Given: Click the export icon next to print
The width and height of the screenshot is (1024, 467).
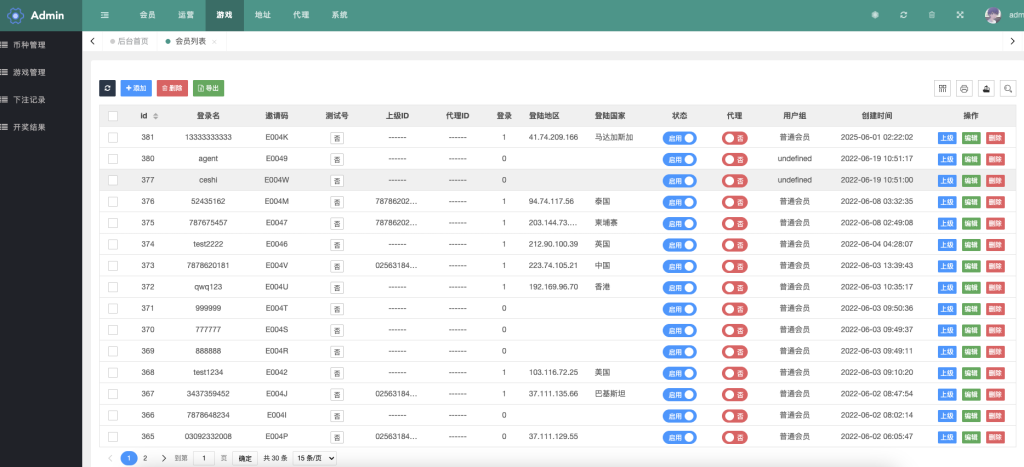Looking at the screenshot, I should coord(986,89).
